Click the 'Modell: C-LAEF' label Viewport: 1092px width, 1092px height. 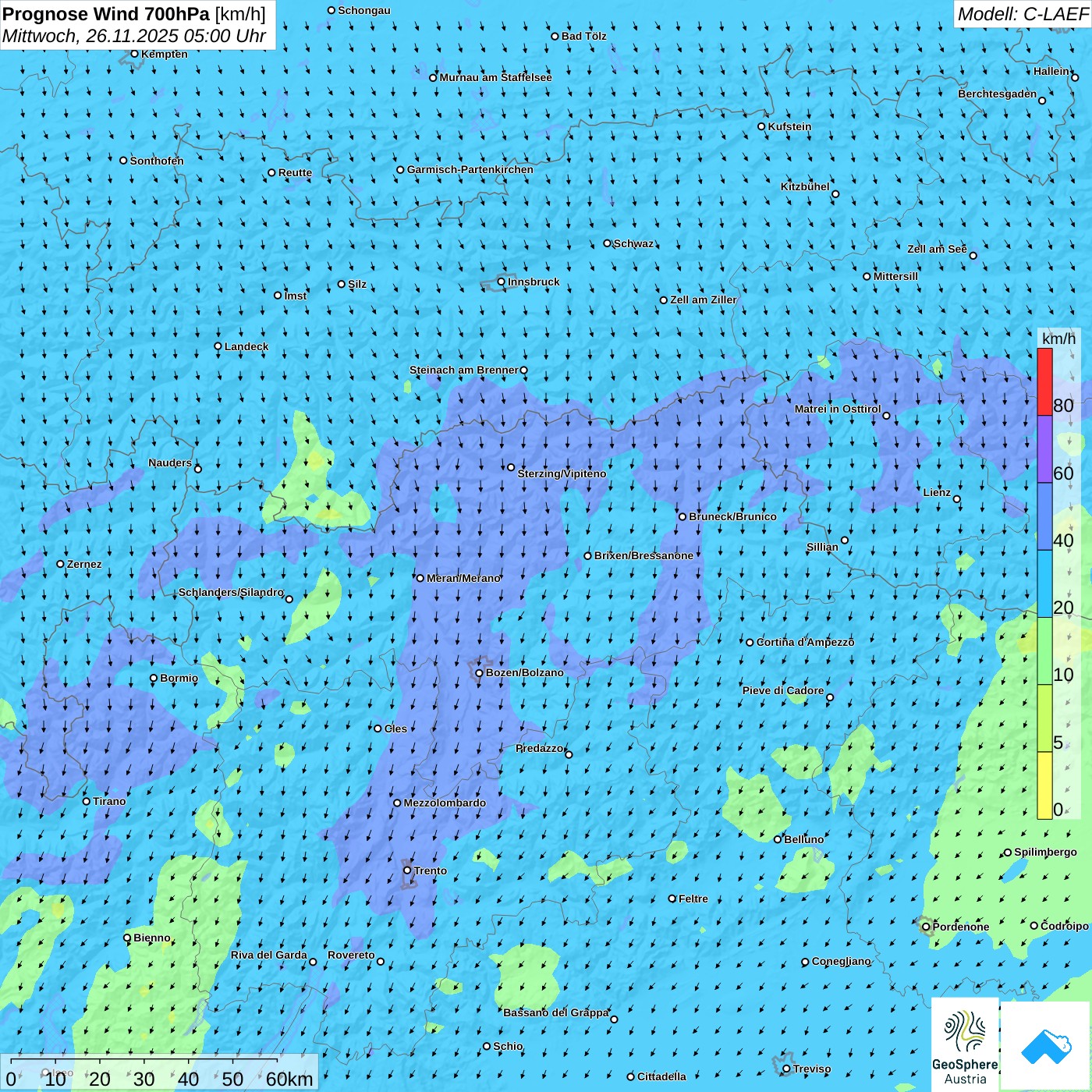1023,13
